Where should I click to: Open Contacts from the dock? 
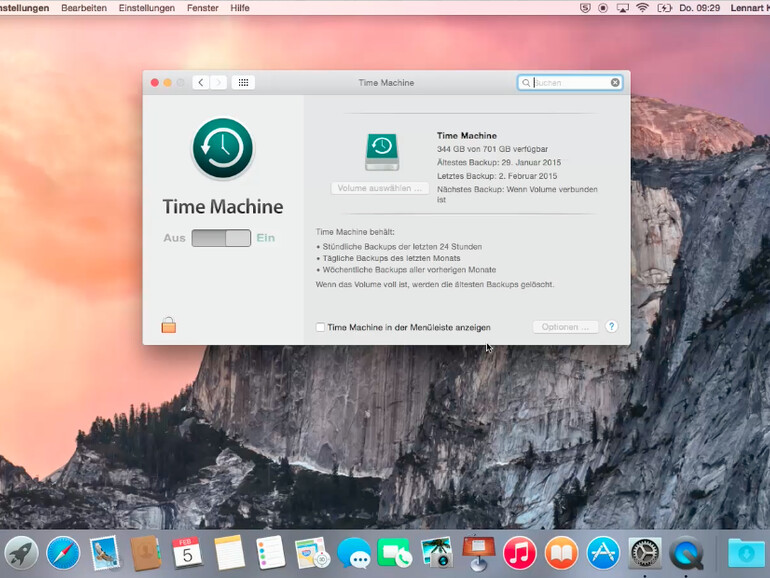[146, 553]
